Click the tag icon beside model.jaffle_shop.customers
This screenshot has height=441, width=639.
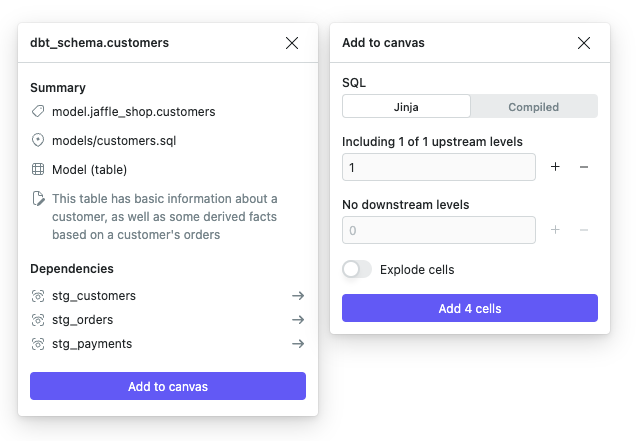38,112
